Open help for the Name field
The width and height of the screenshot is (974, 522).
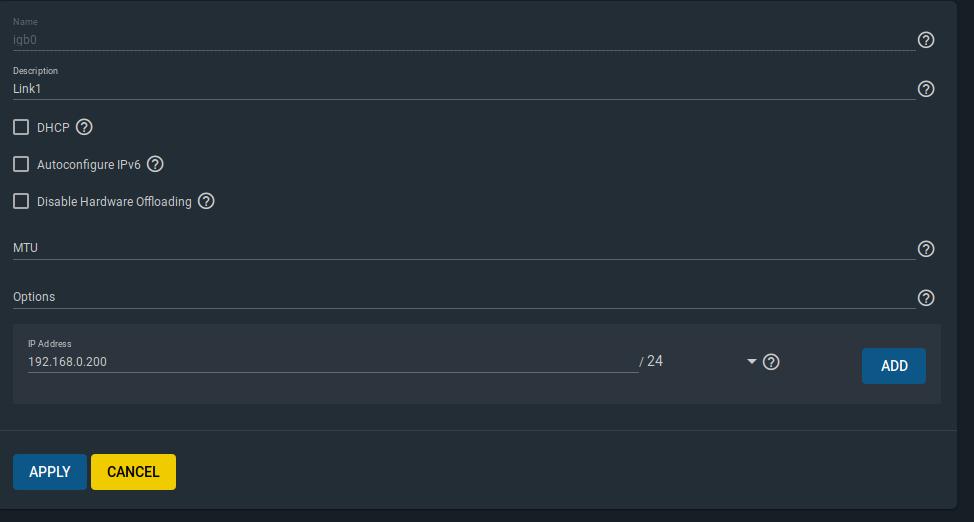click(x=926, y=40)
